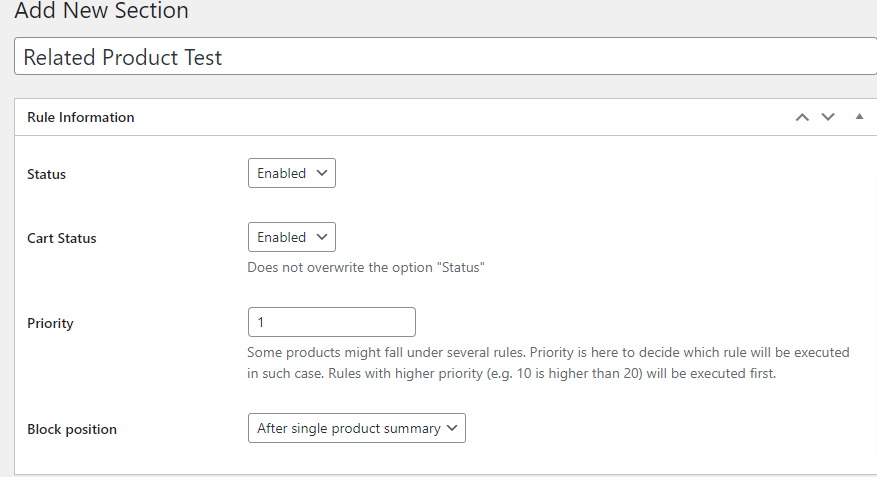The image size is (877, 477).
Task: Focus the section title field 'Related Product Test'
Action: [445, 57]
